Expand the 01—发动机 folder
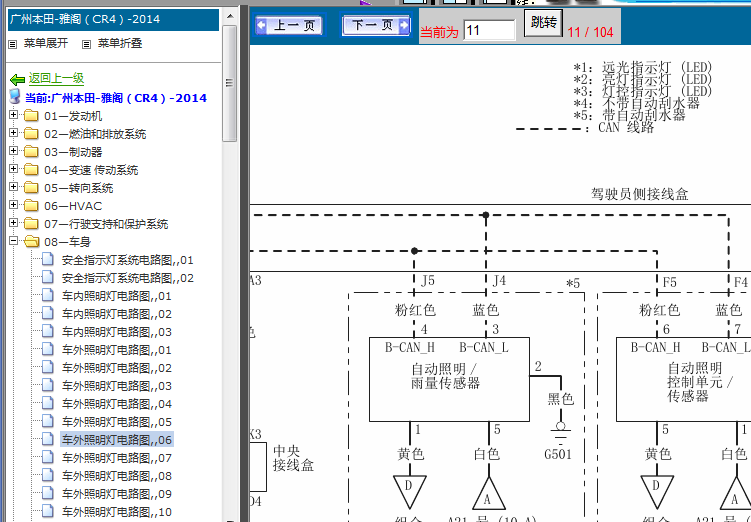The height and width of the screenshot is (522, 751). [13, 115]
